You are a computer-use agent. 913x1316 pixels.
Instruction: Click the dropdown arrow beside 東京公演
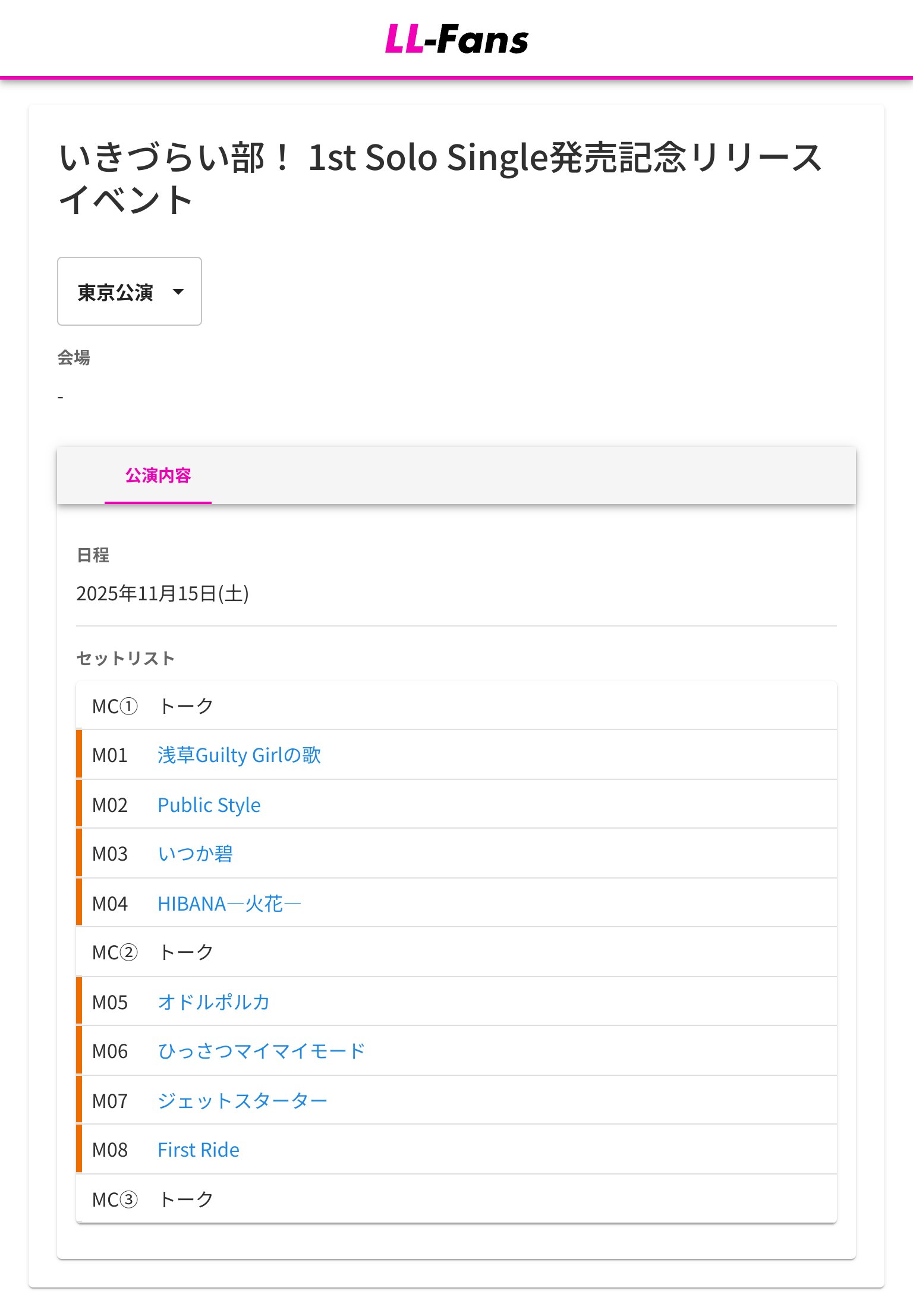point(178,292)
